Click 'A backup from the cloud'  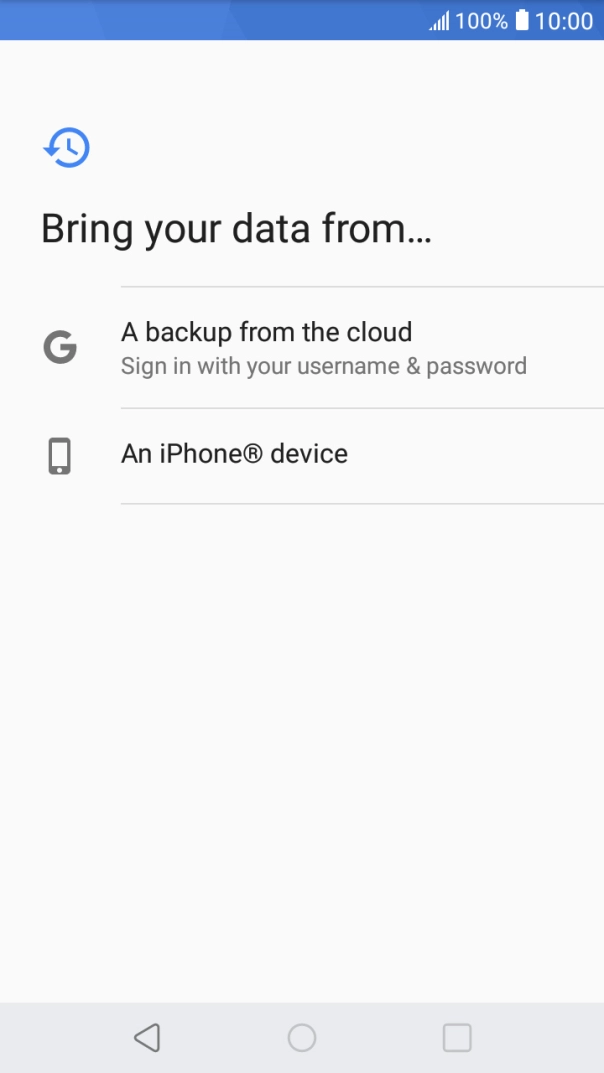[266, 332]
